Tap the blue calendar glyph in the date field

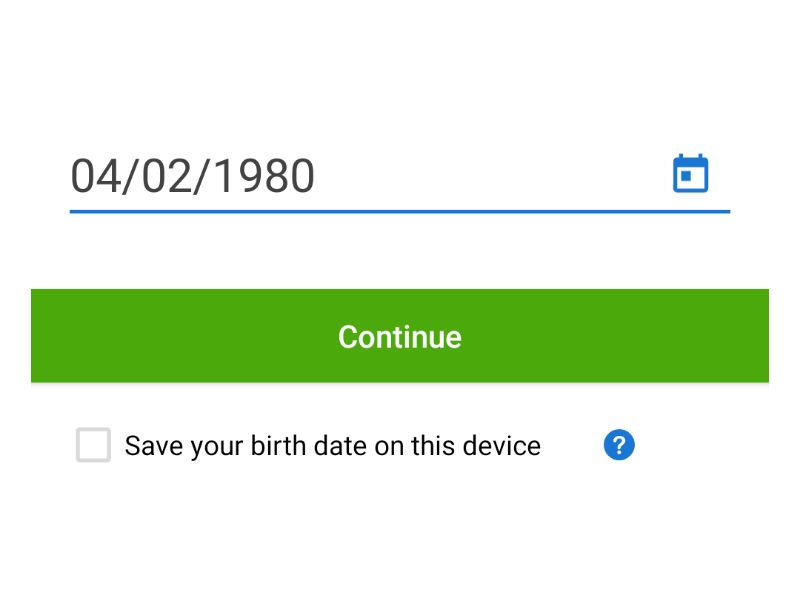(x=690, y=174)
